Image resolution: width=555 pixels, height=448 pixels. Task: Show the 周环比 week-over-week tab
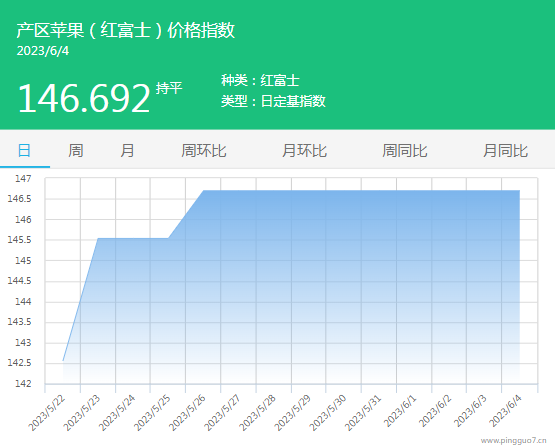point(204,150)
